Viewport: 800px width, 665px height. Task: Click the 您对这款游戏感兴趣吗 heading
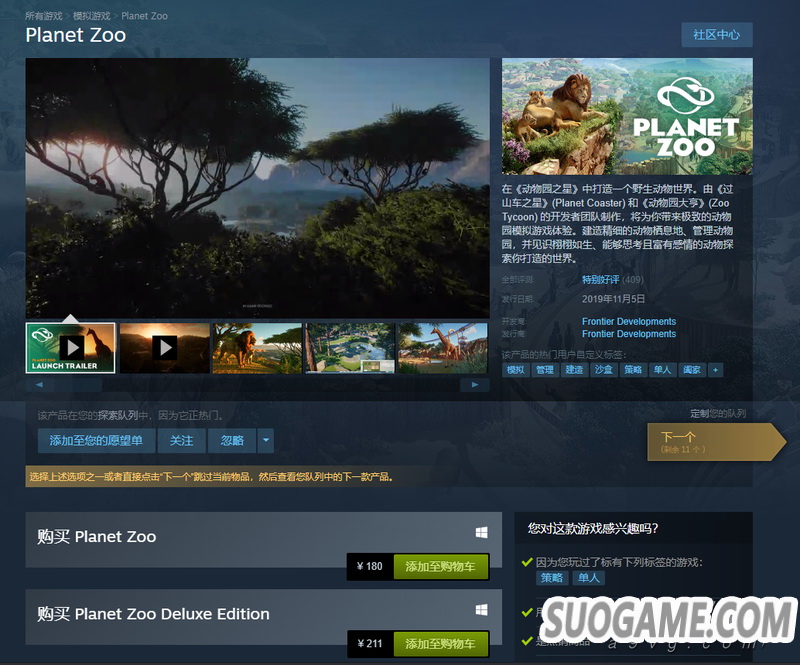(593, 528)
